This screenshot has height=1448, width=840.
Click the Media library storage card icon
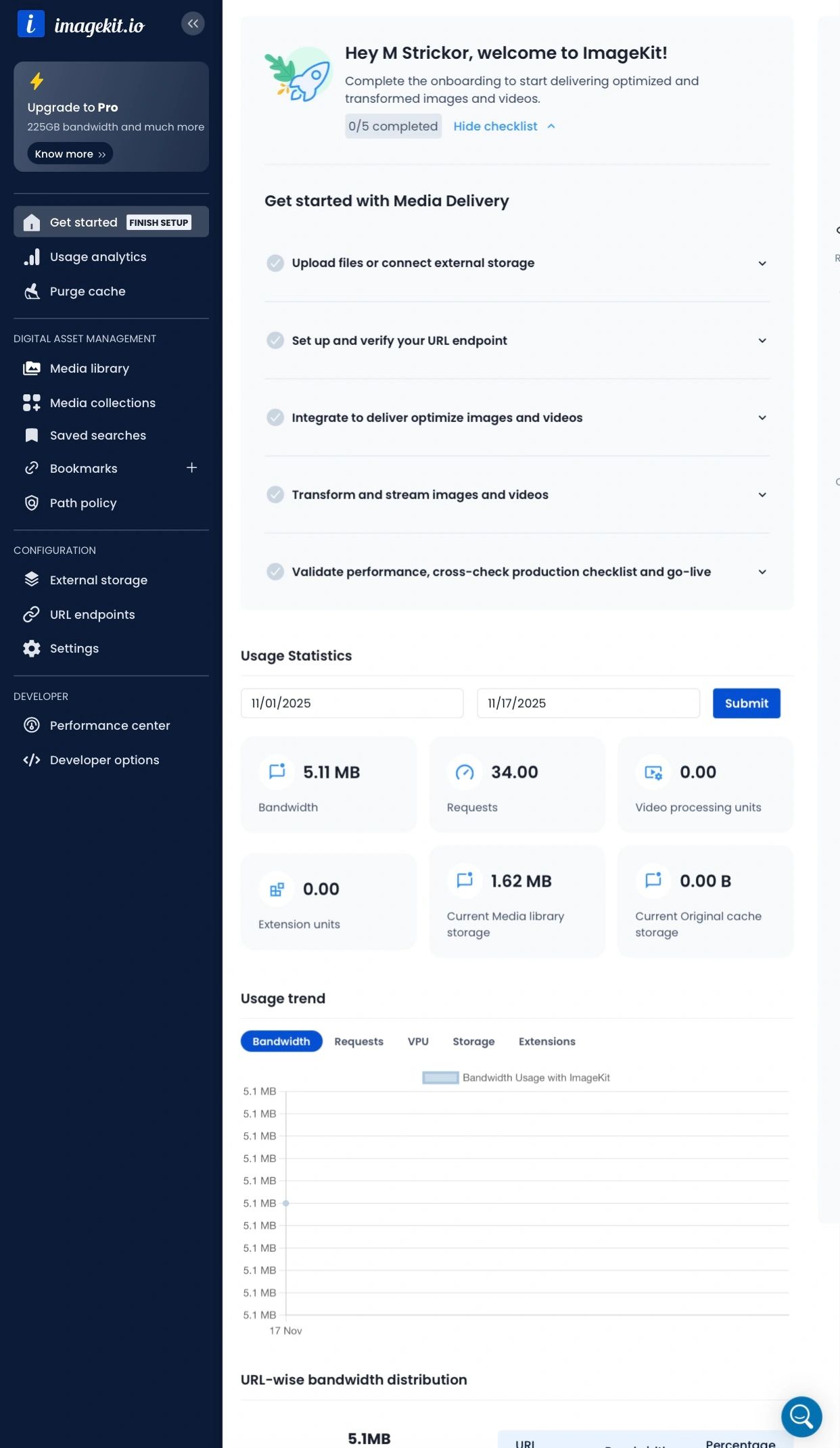465,881
